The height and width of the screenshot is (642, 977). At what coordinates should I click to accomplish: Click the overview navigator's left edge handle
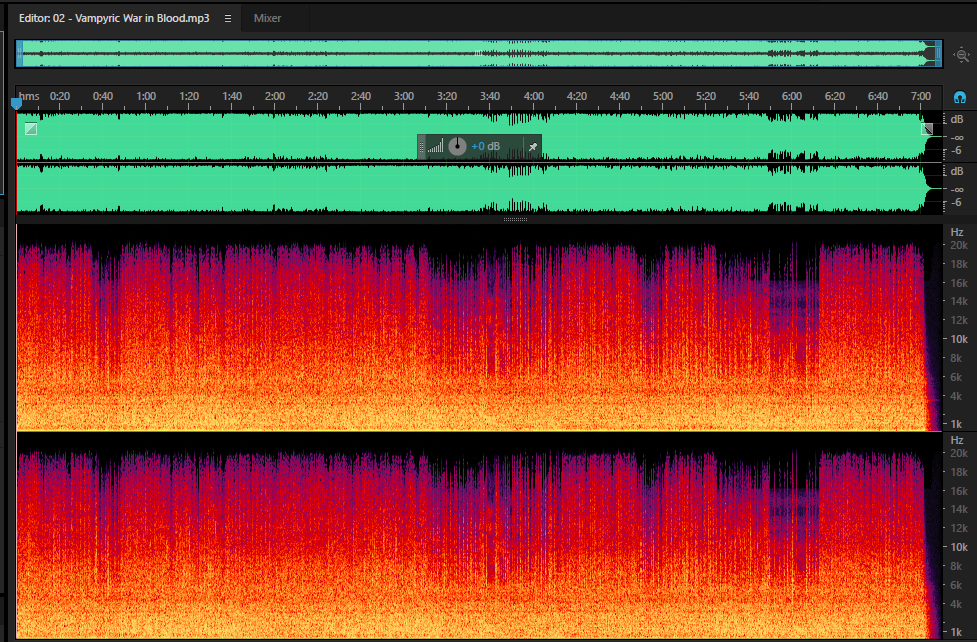[x=19, y=54]
